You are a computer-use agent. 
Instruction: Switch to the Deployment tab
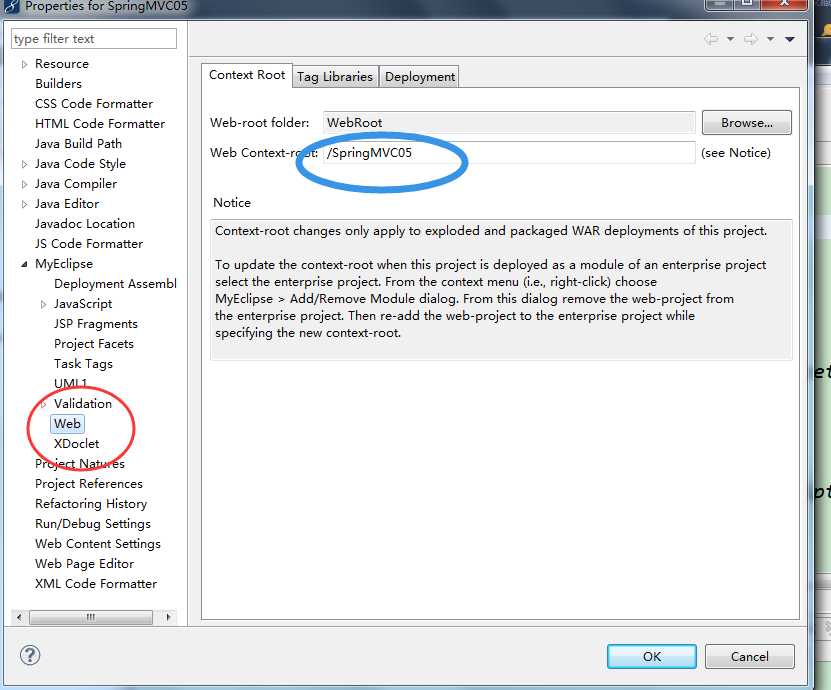pos(420,77)
